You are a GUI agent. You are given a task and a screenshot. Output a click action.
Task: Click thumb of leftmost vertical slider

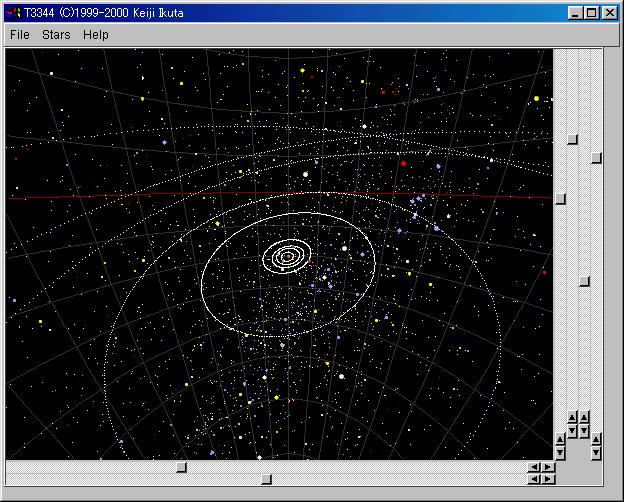(560, 199)
